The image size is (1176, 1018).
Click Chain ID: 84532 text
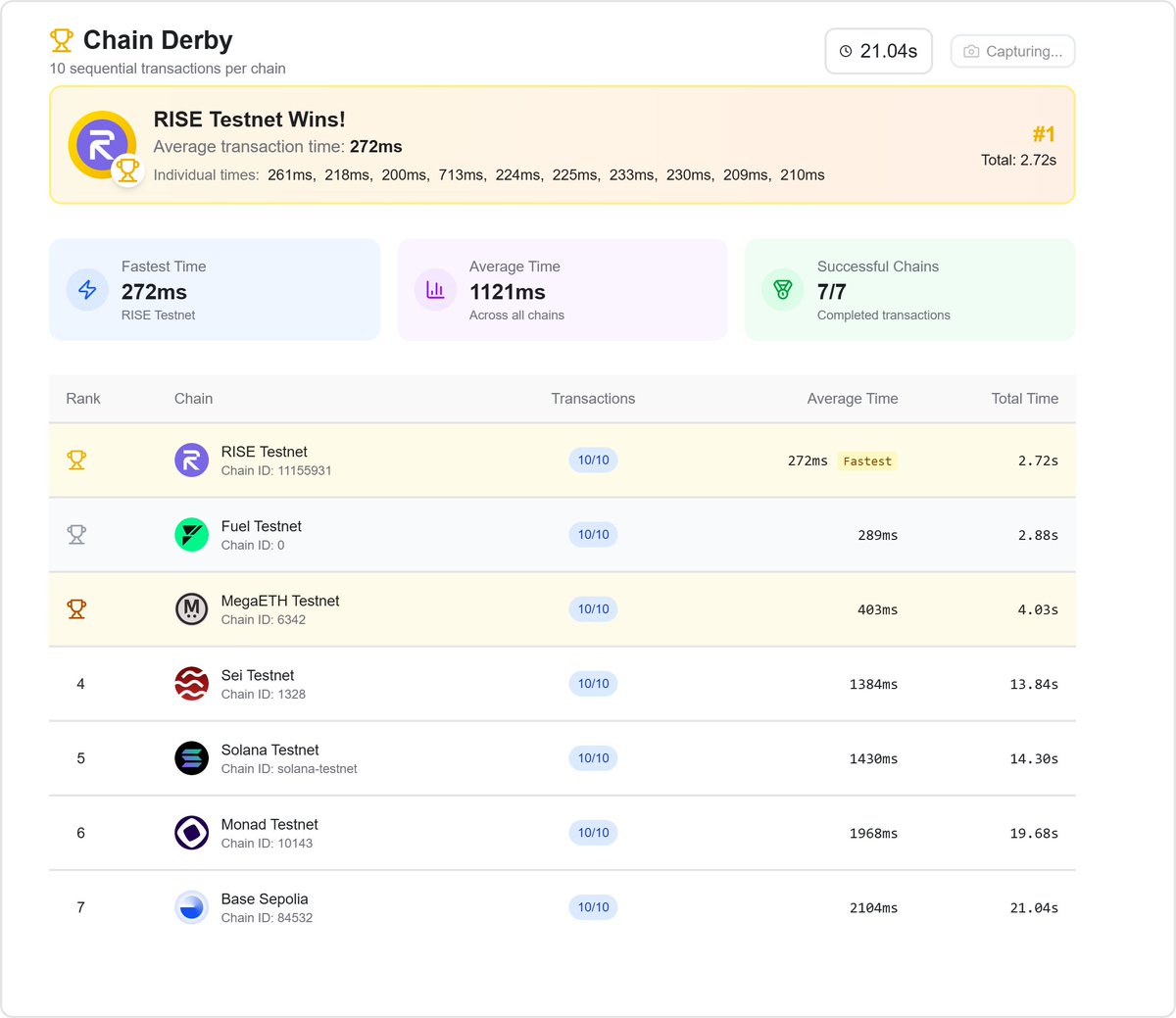267,917
